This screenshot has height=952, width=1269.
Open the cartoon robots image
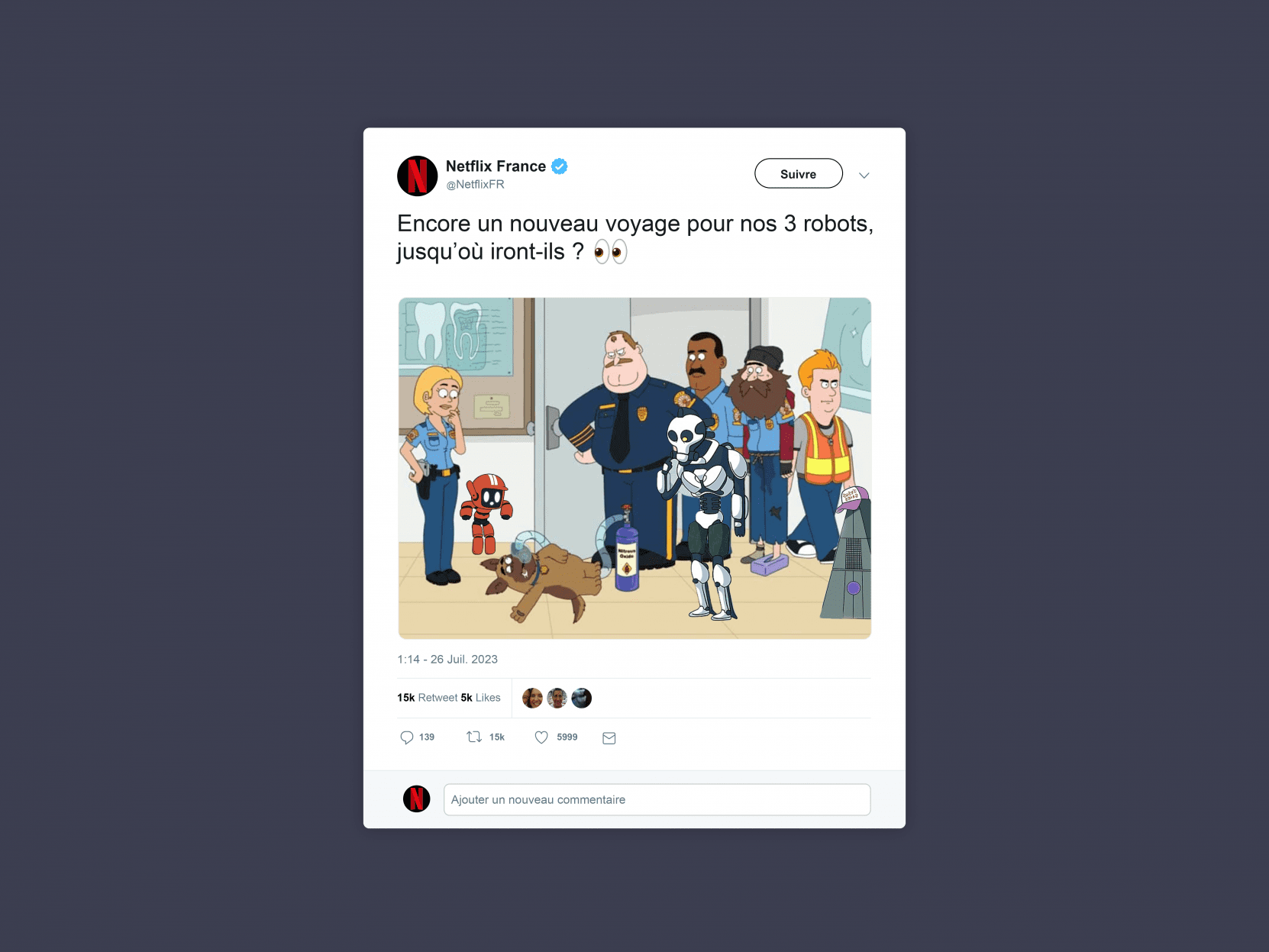[634, 468]
